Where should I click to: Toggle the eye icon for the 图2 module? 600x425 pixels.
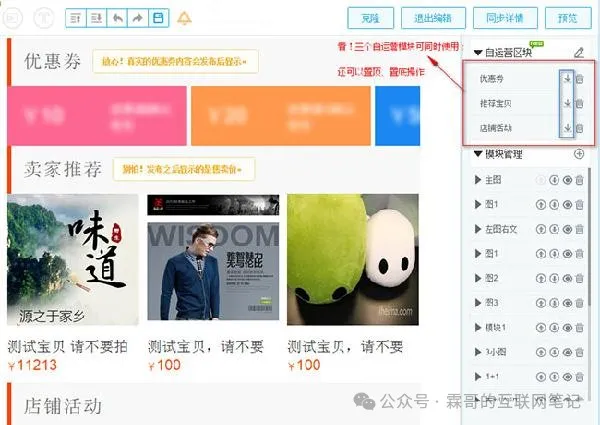click(x=567, y=278)
